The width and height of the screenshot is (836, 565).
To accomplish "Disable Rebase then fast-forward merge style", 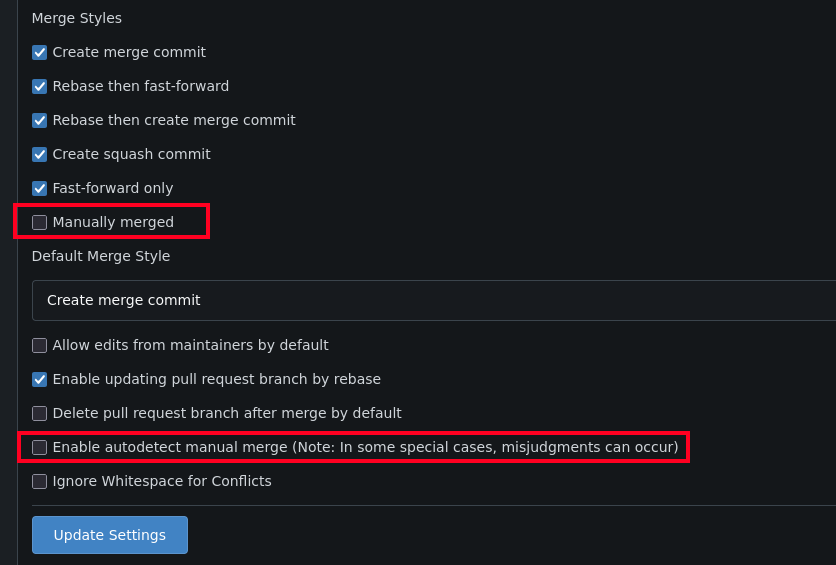I will pos(40,86).
